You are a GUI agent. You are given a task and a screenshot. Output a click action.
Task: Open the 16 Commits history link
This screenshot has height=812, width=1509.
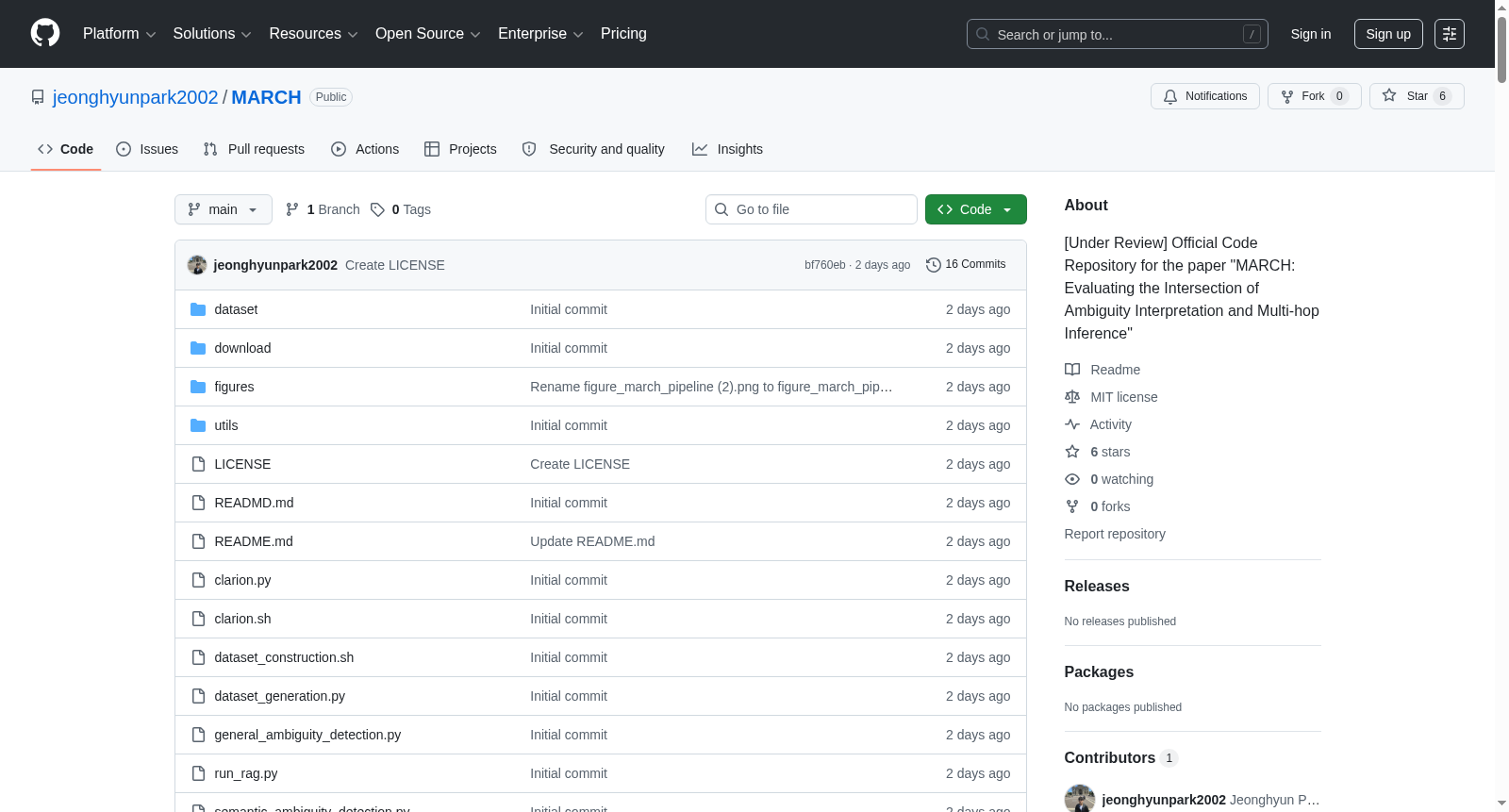click(x=966, y=265)
